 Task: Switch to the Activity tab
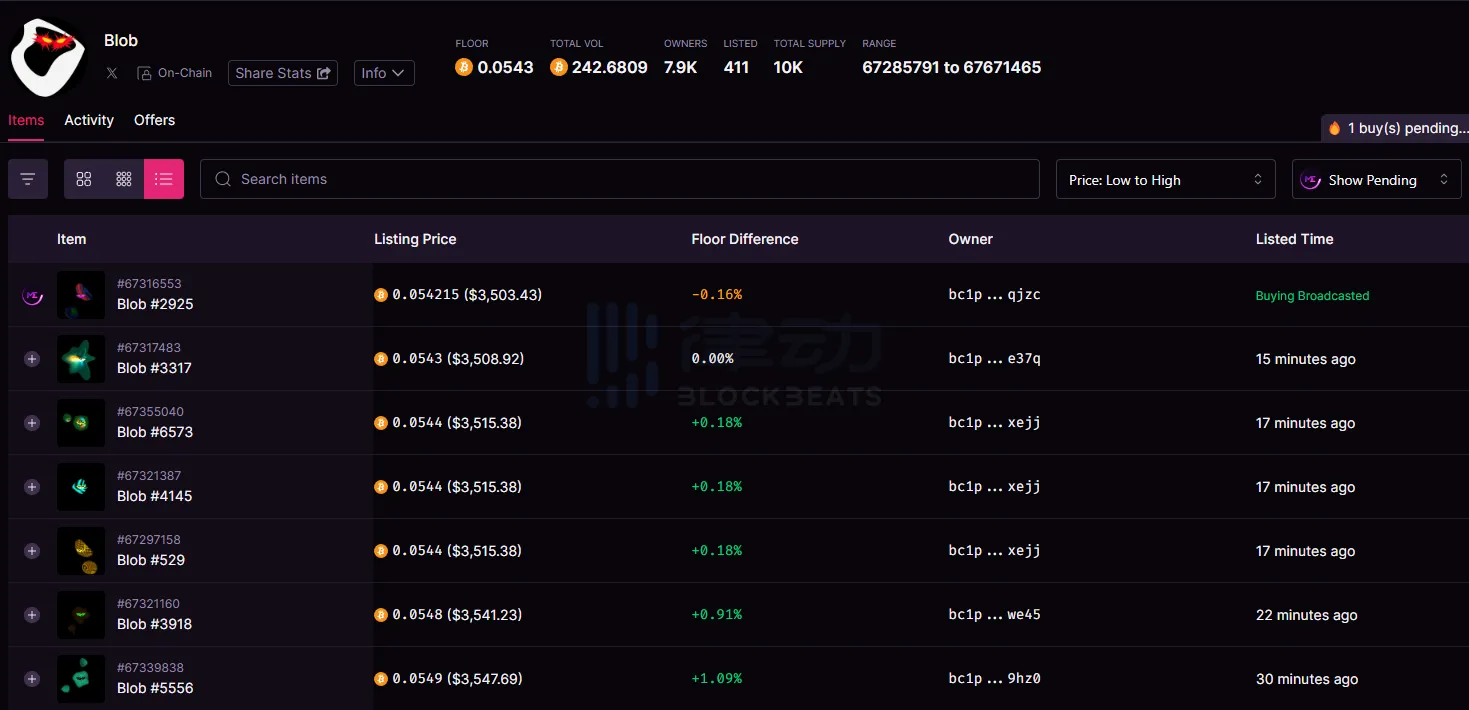click(89, 120)
